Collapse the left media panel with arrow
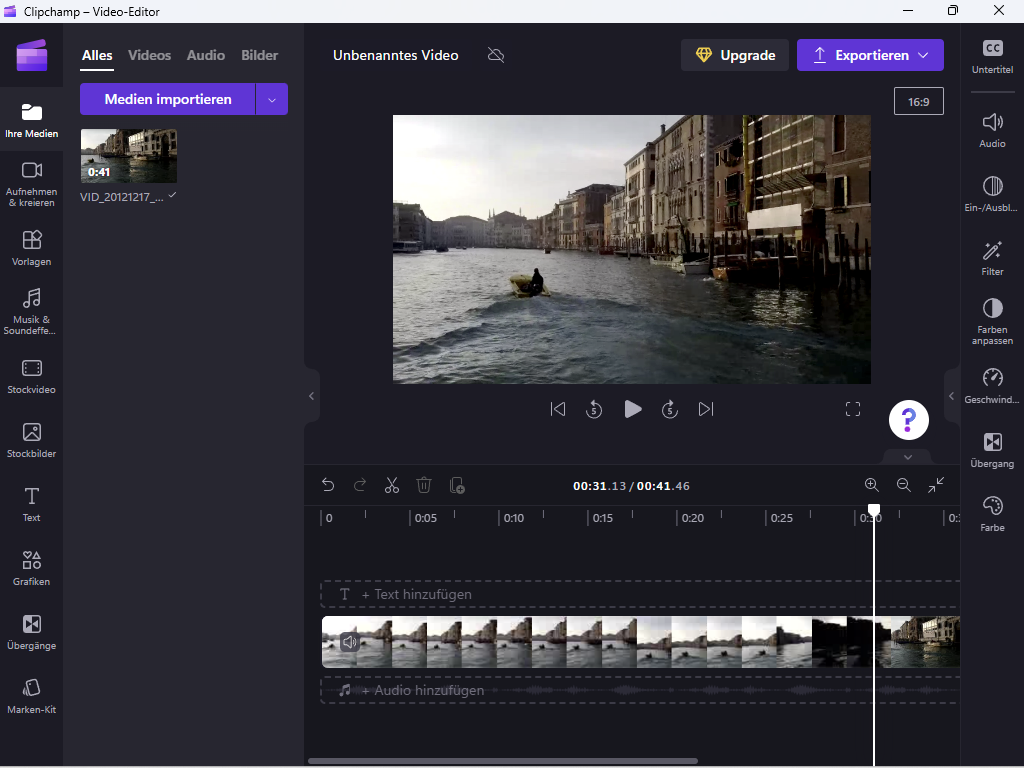The image size is (1024, 768). [311, 396]
